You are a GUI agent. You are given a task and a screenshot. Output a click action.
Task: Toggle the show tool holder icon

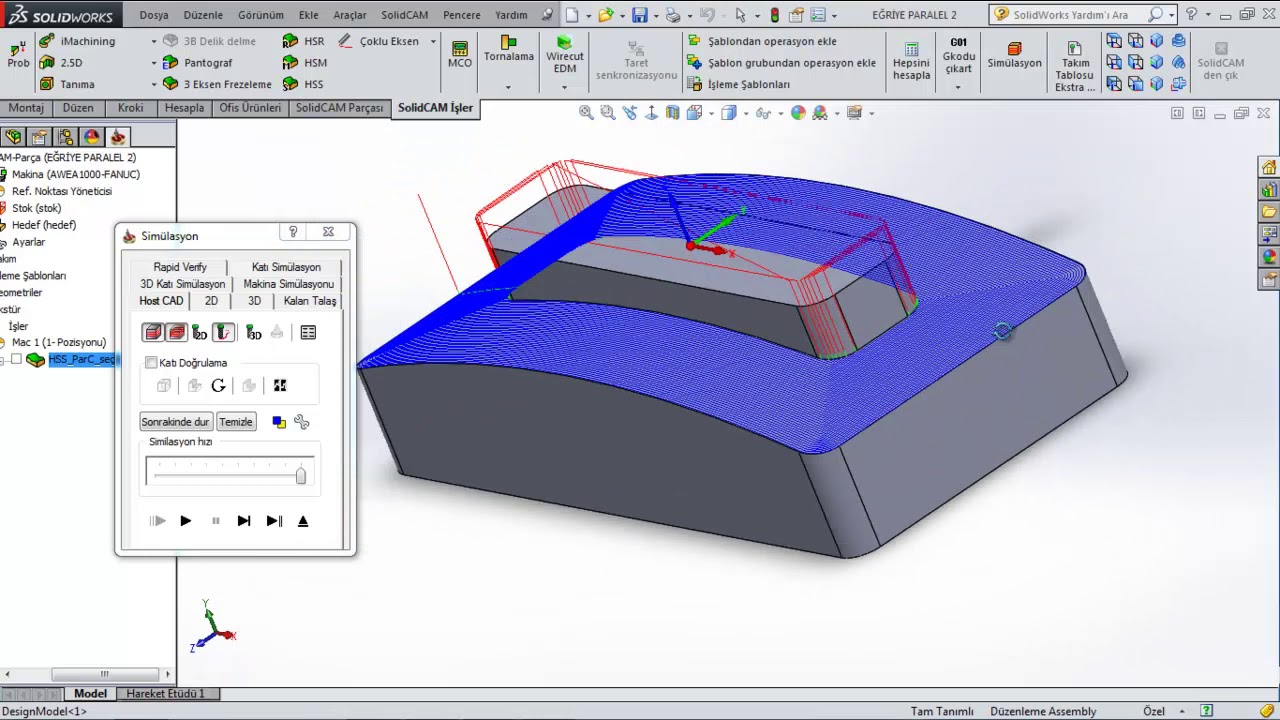[x=223, y=332]
